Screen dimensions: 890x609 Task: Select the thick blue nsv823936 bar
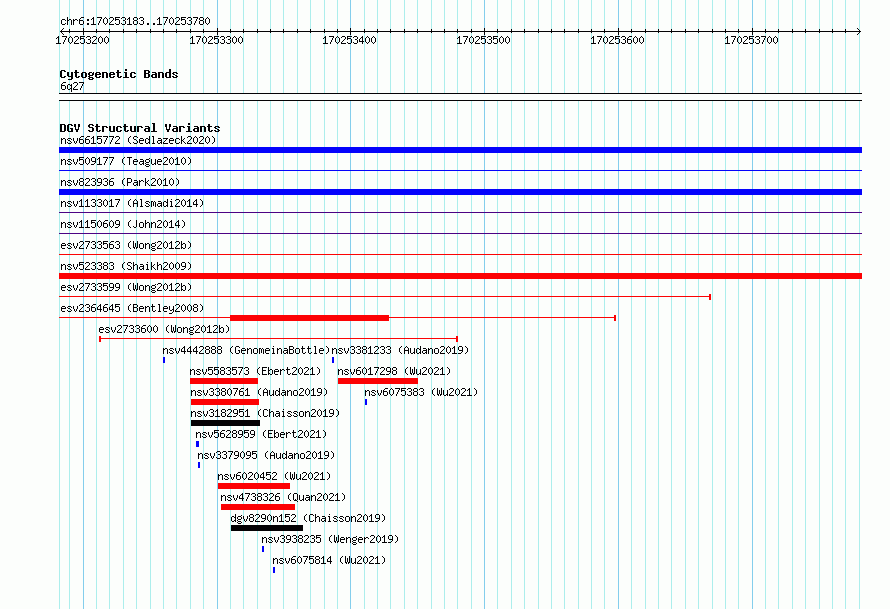[460, 192]
